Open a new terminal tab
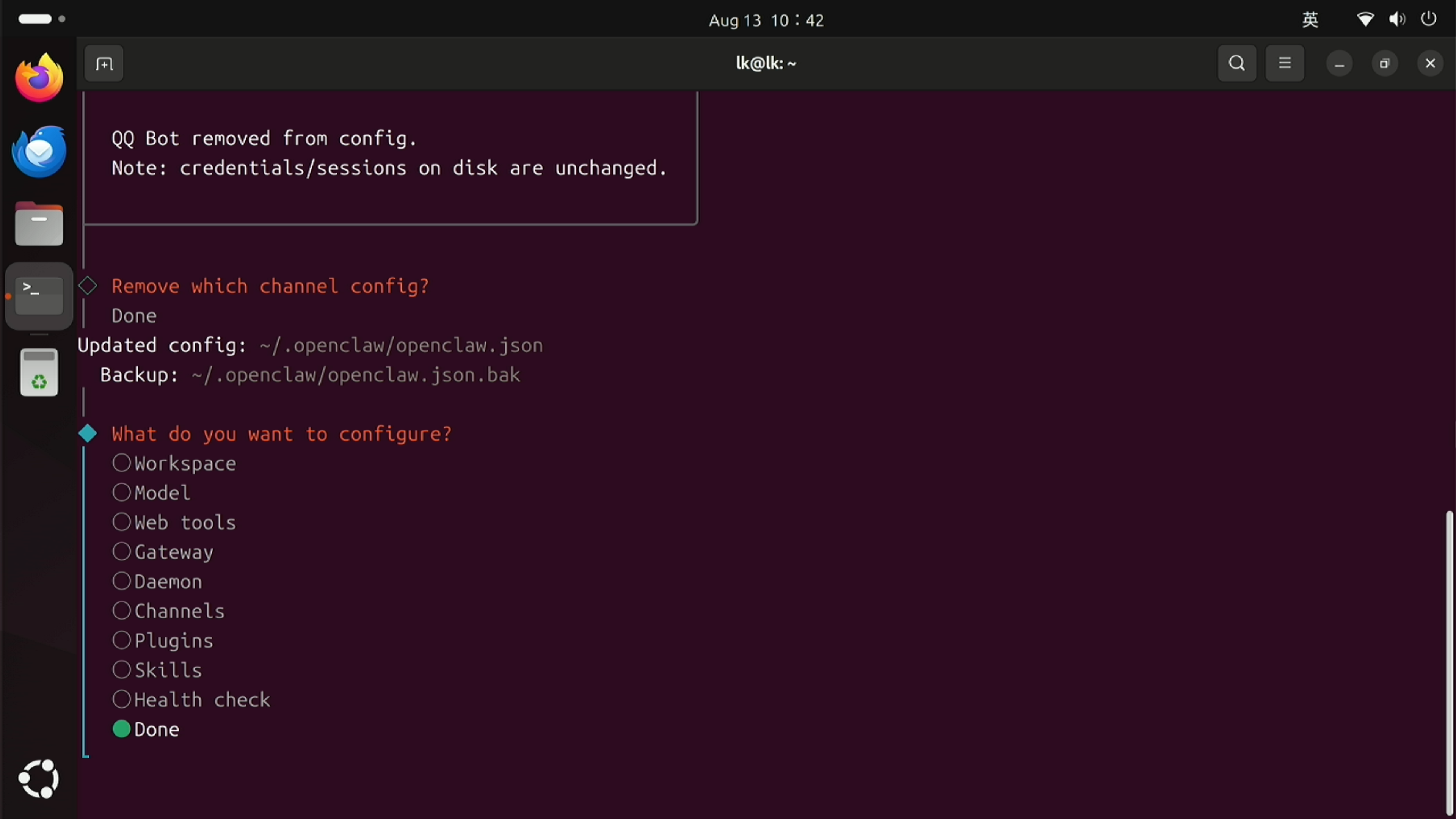Image resolution: width=1456 pixels, height=819 pixels. click(x=104, y=63)
